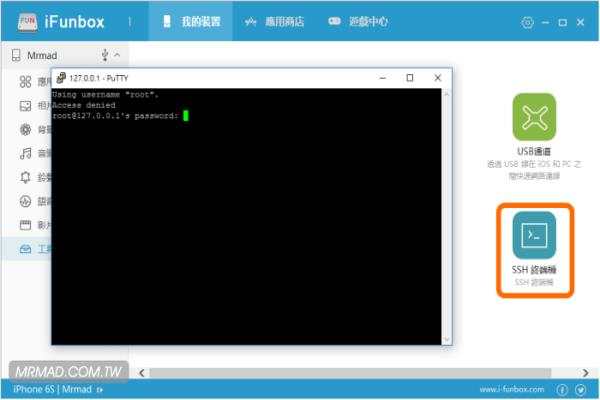Click the PuTTY icon in its title bar
600x400 pixels.
click(61, 78)
